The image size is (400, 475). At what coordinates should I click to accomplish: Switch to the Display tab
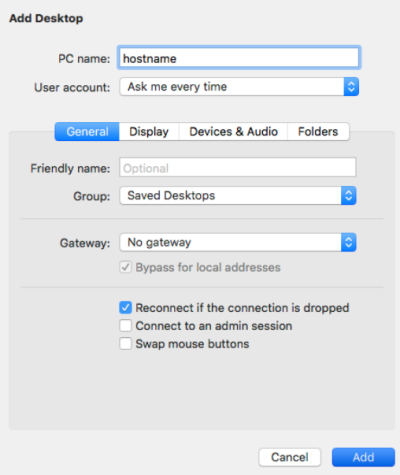point(149,132)
